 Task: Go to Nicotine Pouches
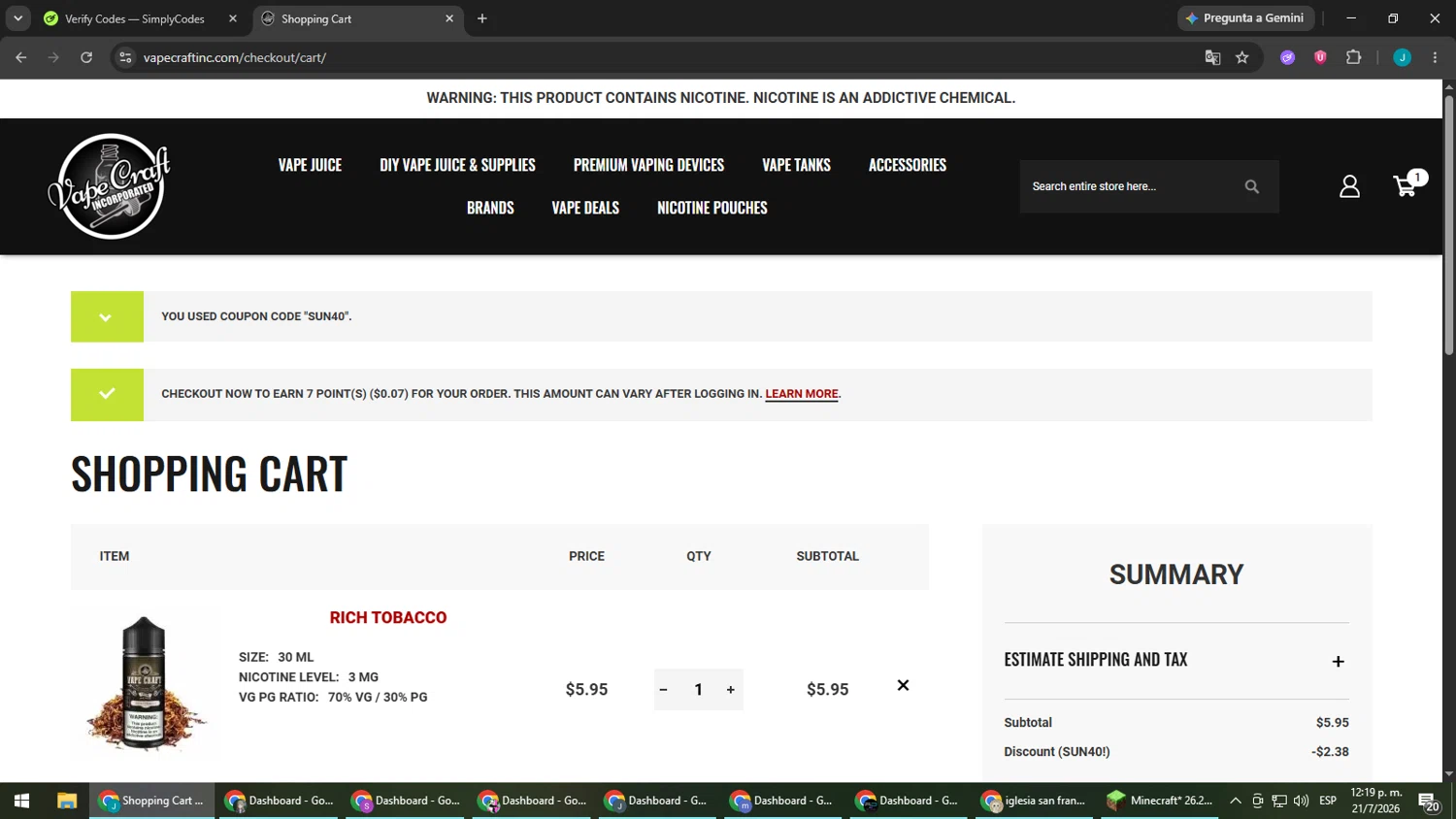point(712,208)
